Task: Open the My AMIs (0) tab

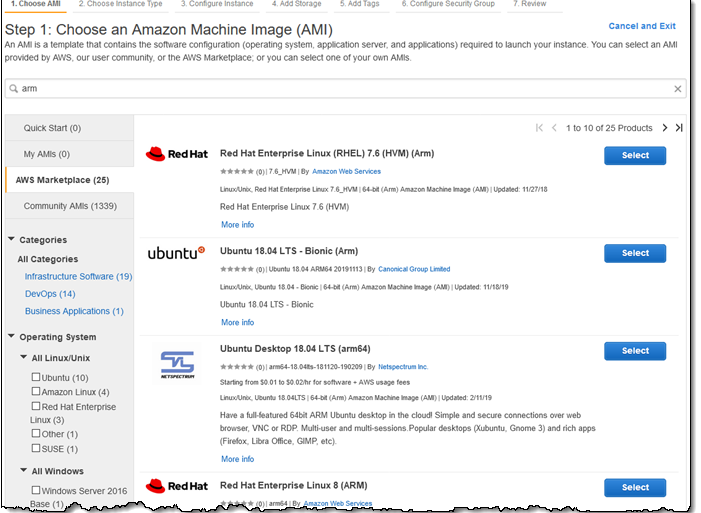Action: click(69, 154)
